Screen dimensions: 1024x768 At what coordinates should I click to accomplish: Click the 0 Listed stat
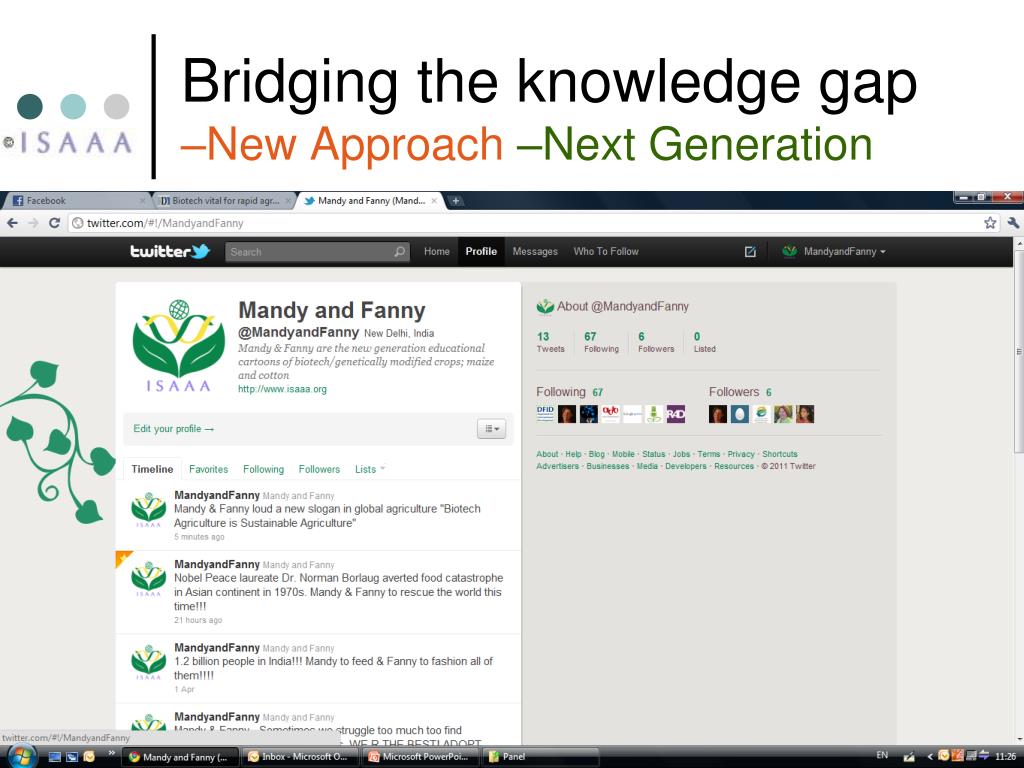704,342
